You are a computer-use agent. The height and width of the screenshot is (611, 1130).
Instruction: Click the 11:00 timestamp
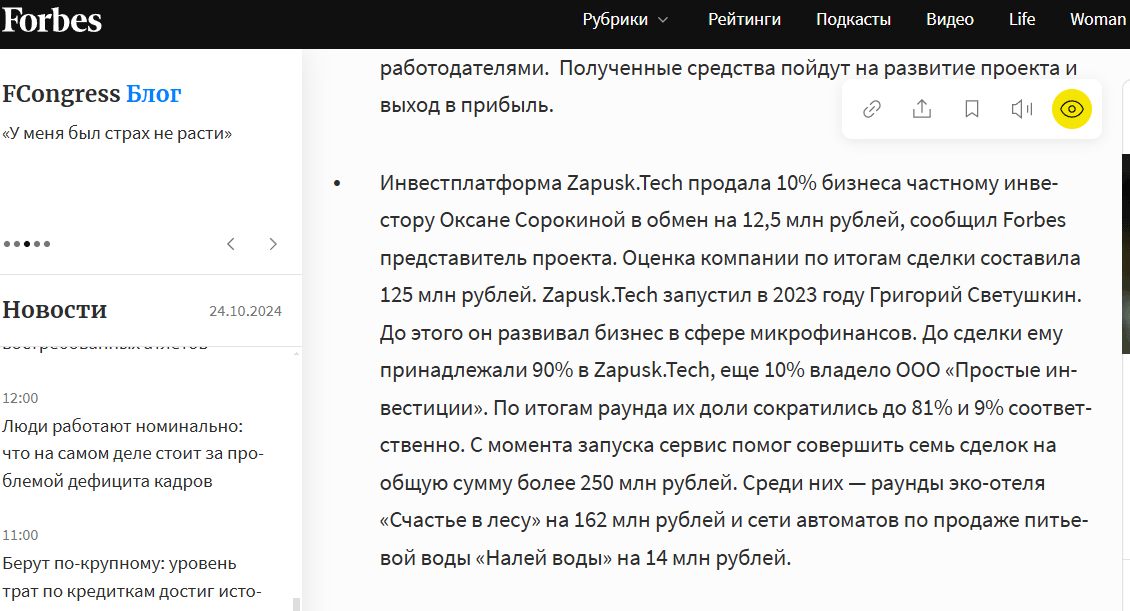tap(20, 535)
